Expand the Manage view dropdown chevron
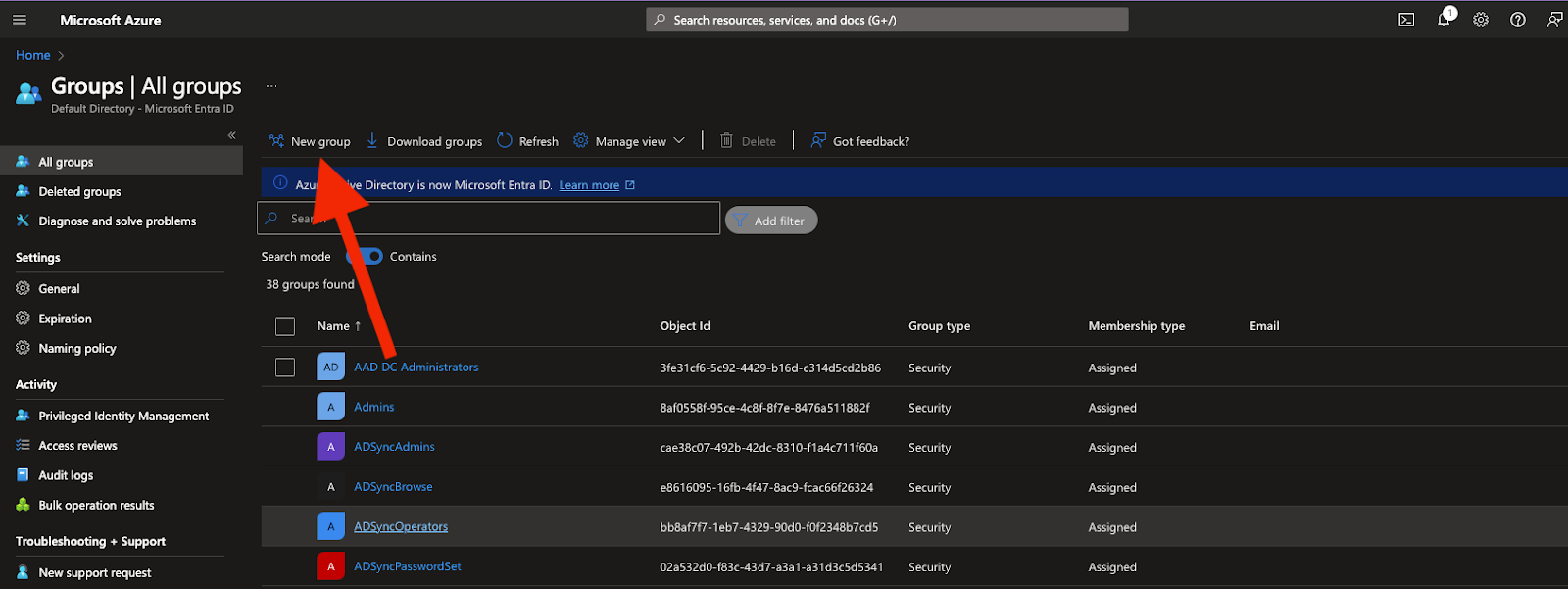1568x589 pixels. click(x=679, y=141)
